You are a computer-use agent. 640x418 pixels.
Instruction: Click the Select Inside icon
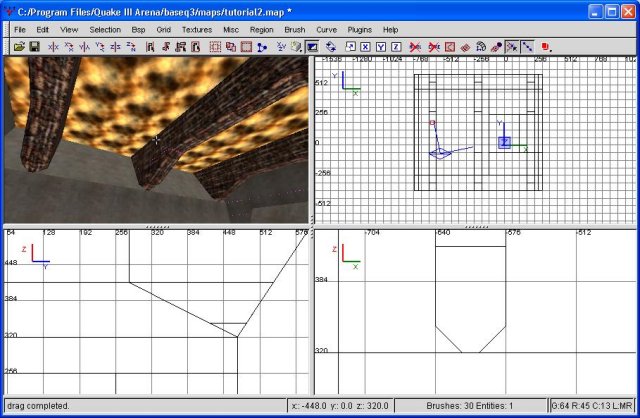(x=196, y=47)
